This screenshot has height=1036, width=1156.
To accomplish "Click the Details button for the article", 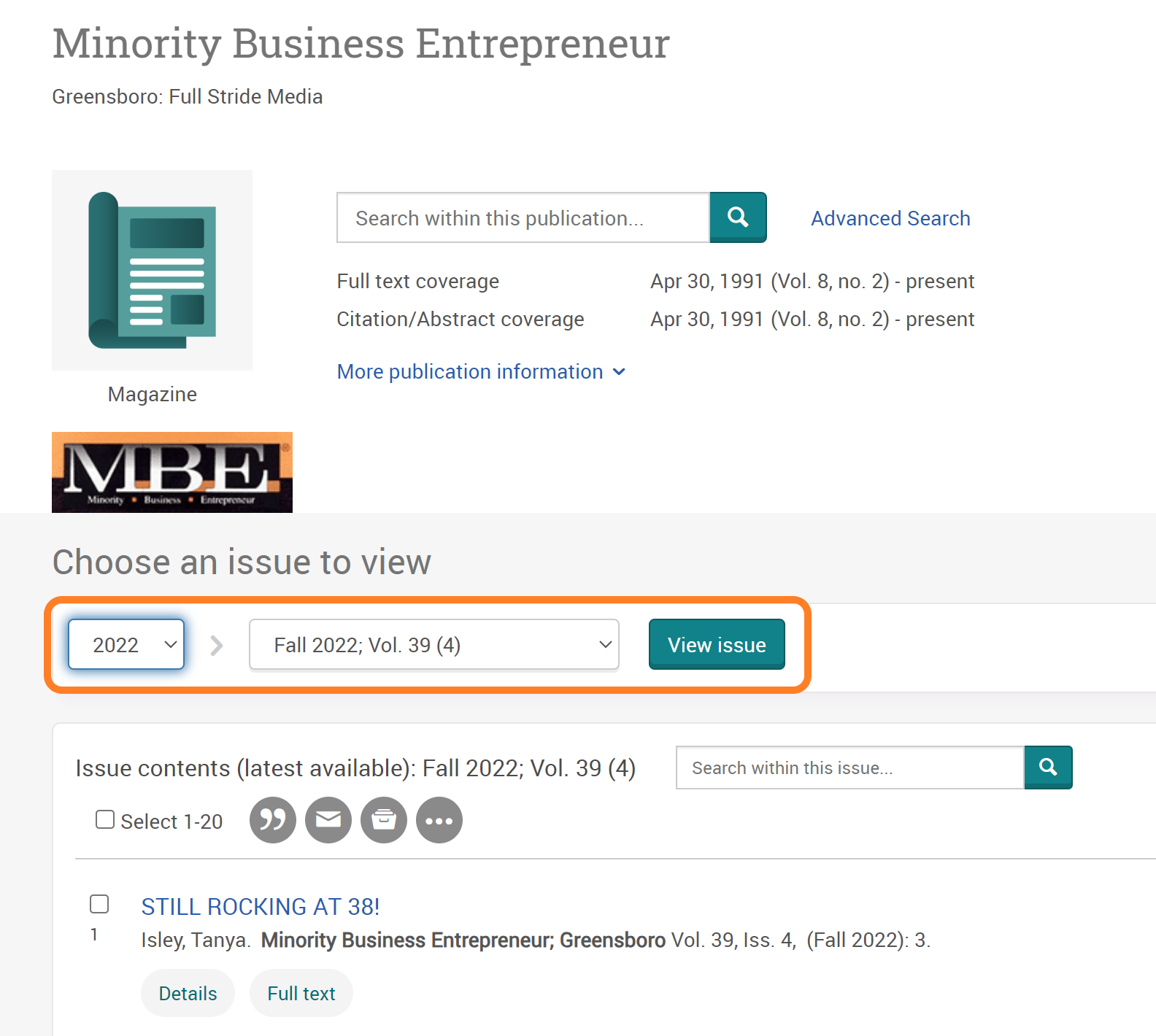I will (187, 993).
